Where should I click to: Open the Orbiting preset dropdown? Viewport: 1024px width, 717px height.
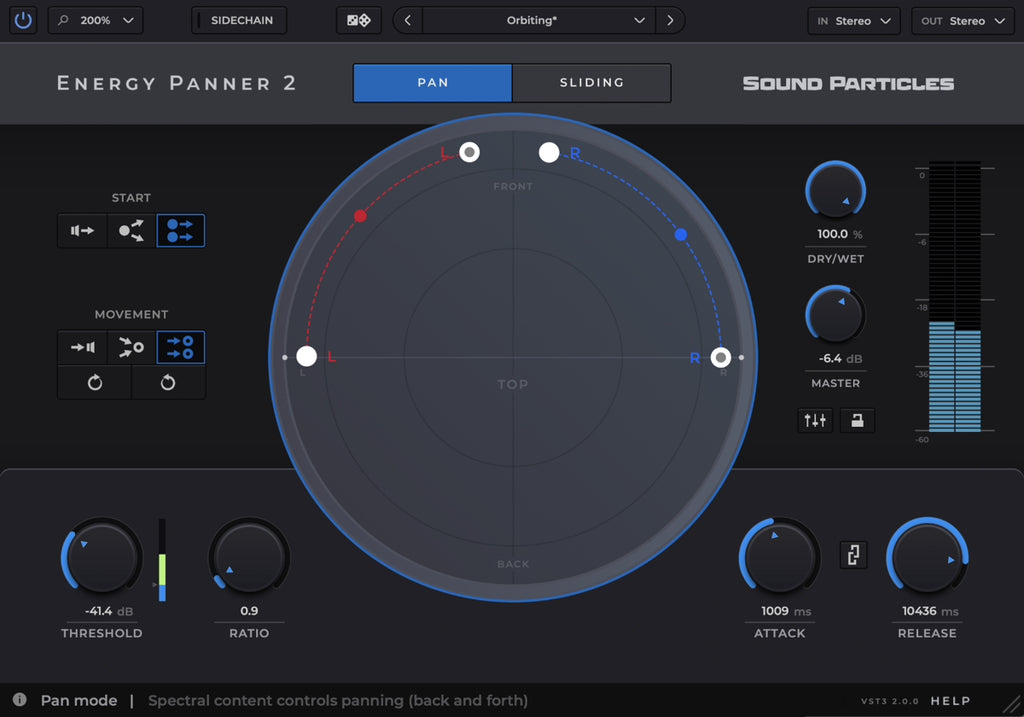click(539, 20)
